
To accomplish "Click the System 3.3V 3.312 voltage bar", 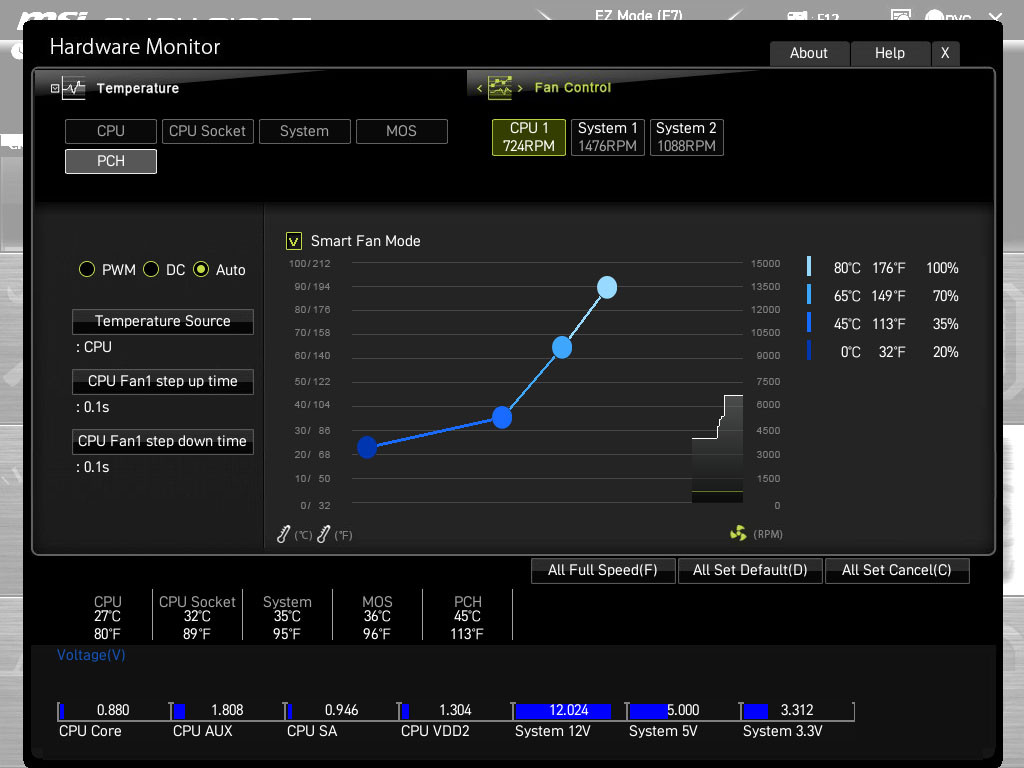I will coord(797,711).
